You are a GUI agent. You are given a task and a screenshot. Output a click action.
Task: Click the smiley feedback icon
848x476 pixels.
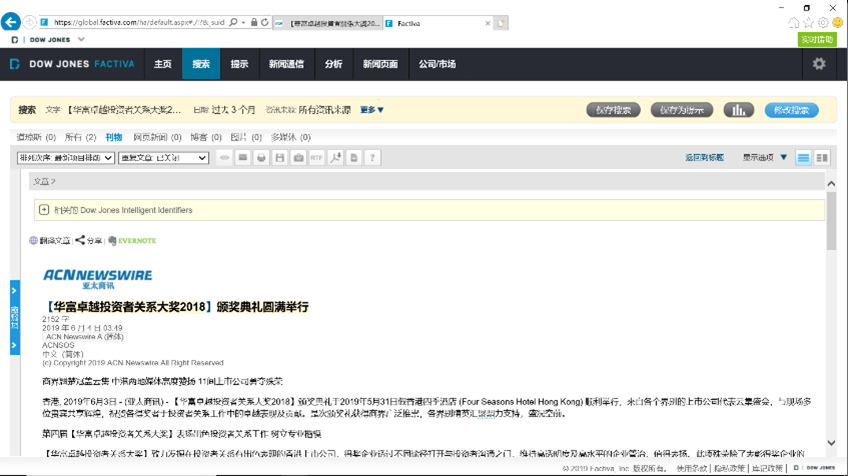coord(837,23)
